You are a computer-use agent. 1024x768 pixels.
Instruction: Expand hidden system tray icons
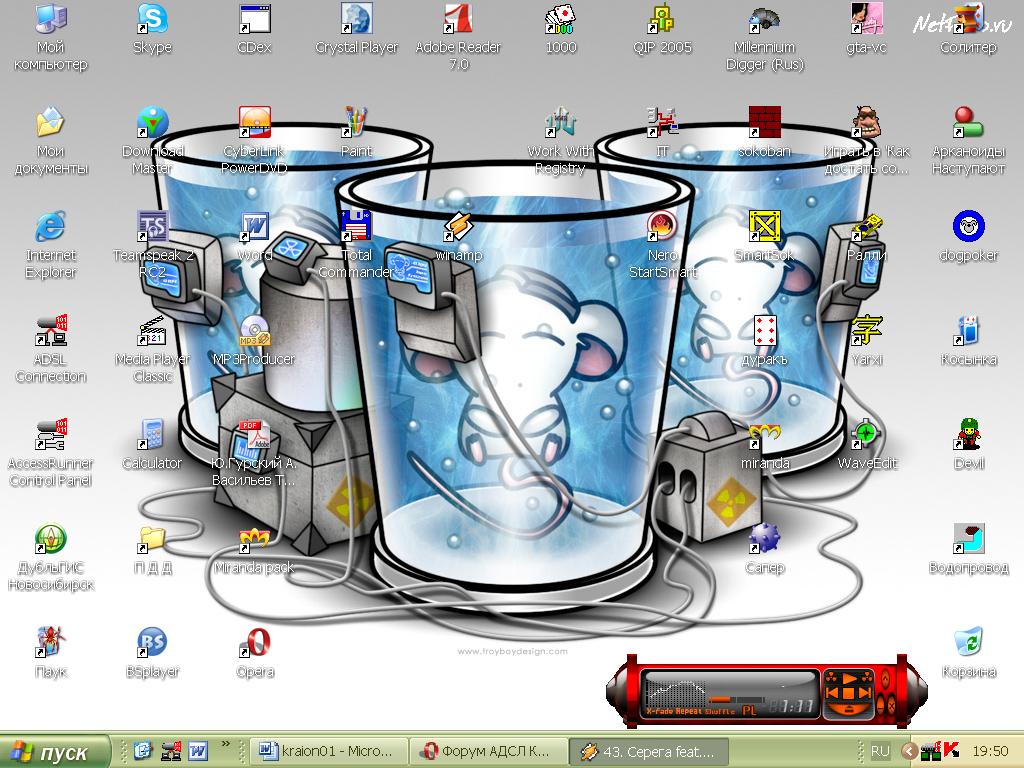pyautogui.click(x=908, y=750)
